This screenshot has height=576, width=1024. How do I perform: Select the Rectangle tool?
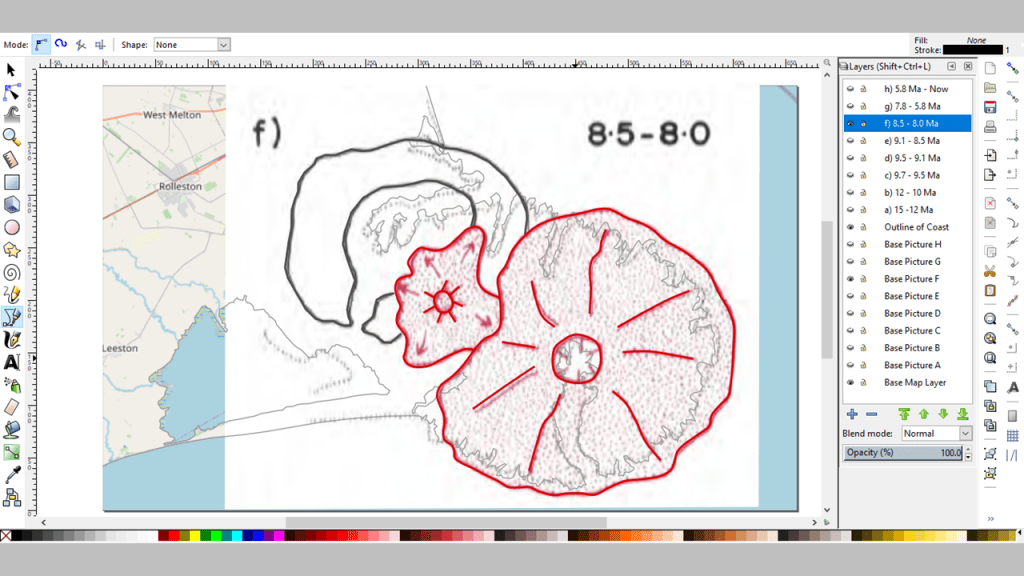point(12,182)
